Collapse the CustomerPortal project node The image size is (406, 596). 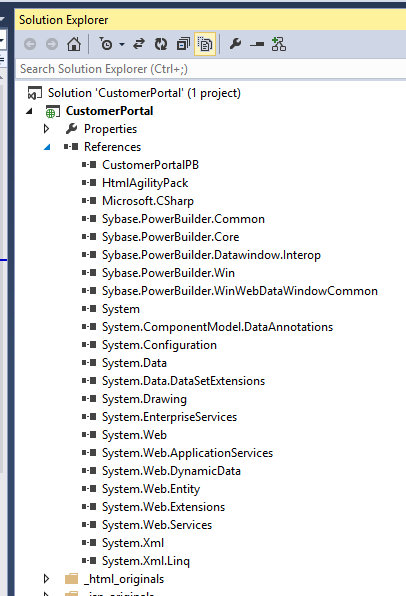[29, 111]
